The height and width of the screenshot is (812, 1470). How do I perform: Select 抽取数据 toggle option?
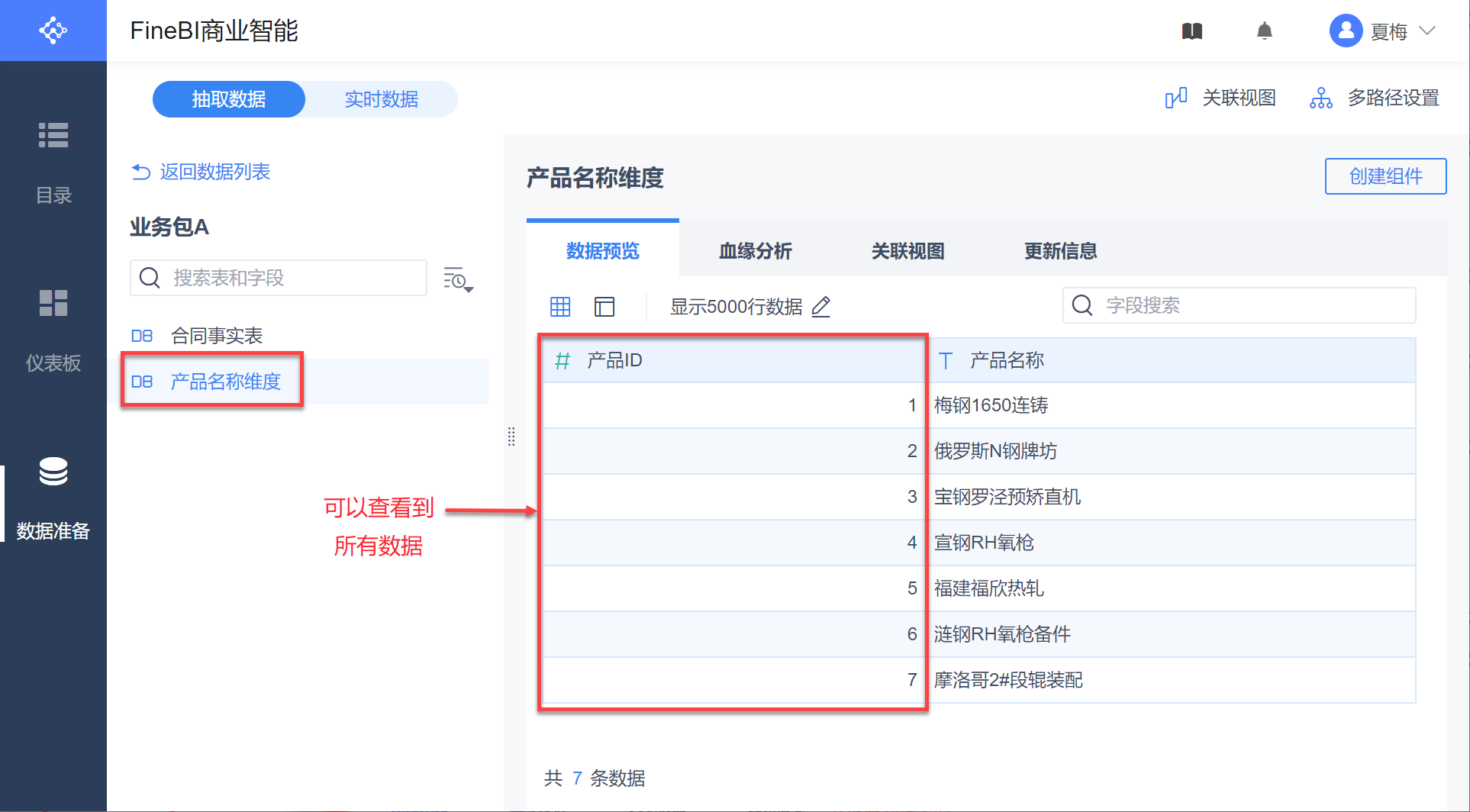pos(229,99)
